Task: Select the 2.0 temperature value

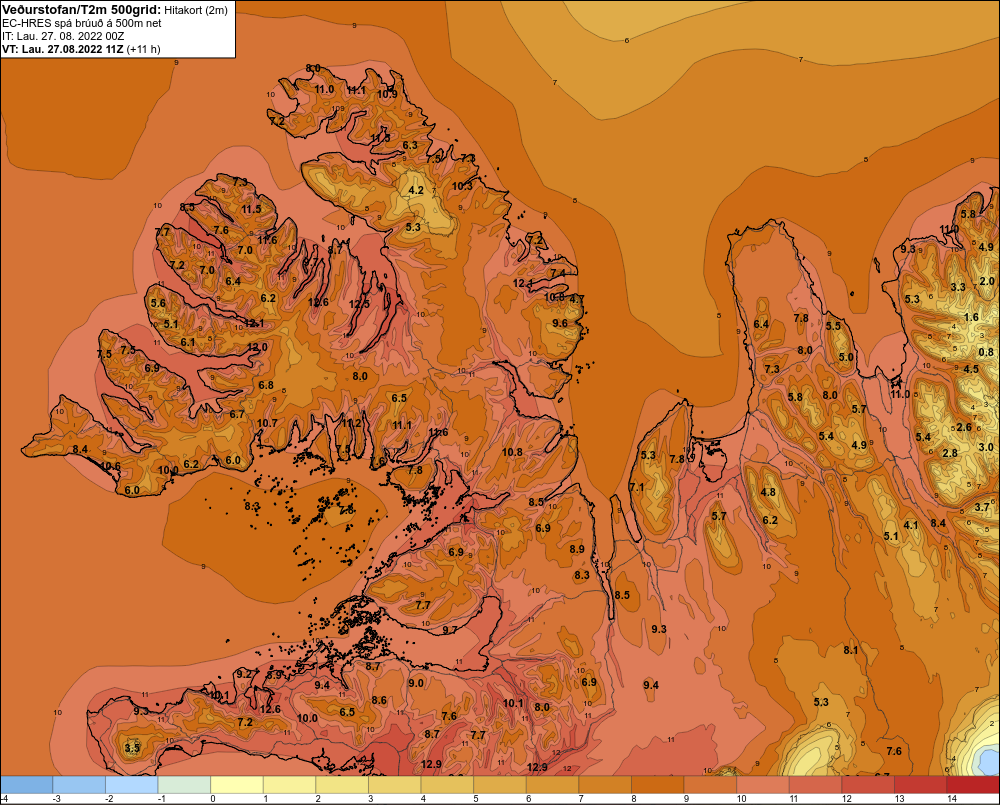Action: click(987, 281)
